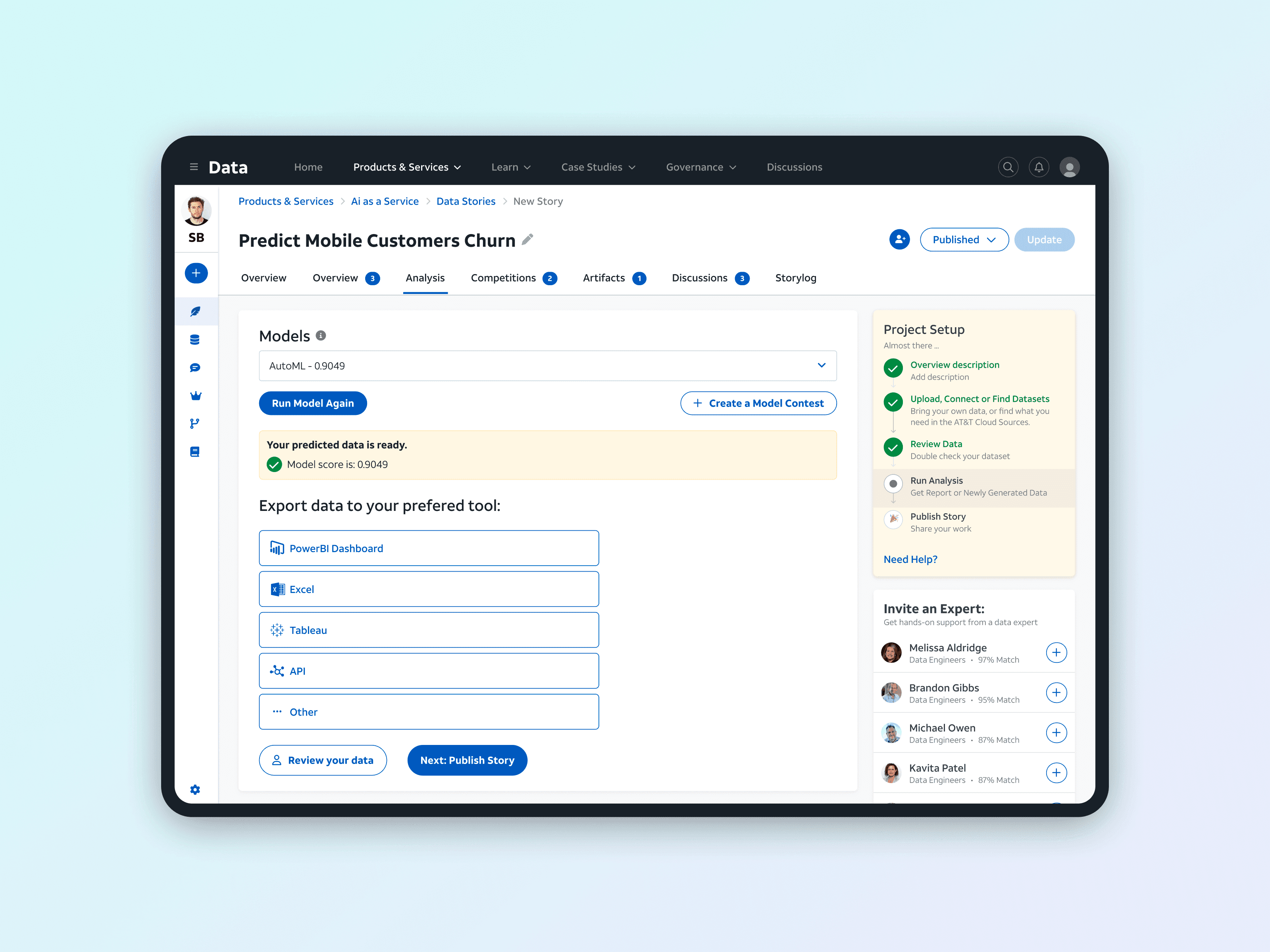The image size is (1270, 952).
Task: Click the crown icon in sidebar
Action: (x=195, y=395)
